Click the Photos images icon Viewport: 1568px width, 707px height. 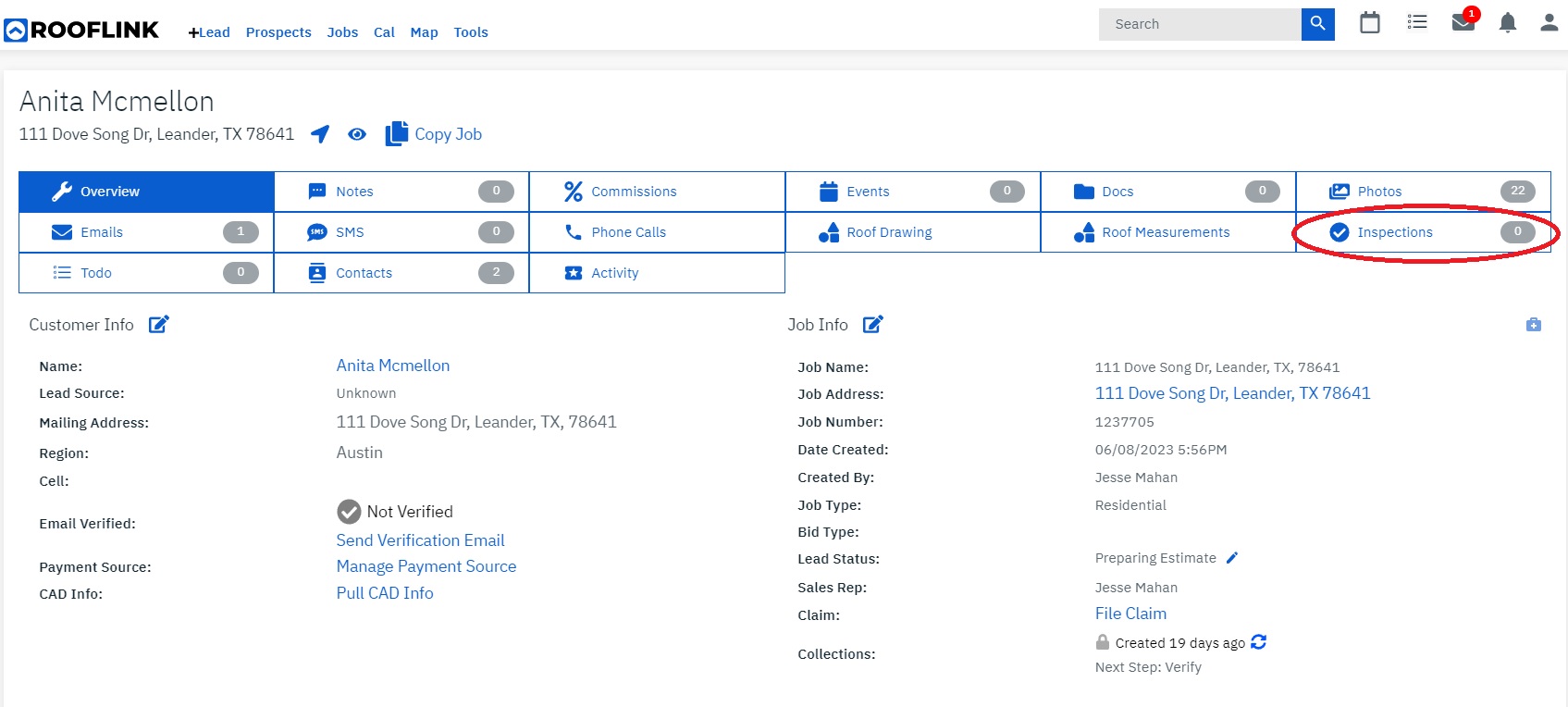(x=1340, y=192)
